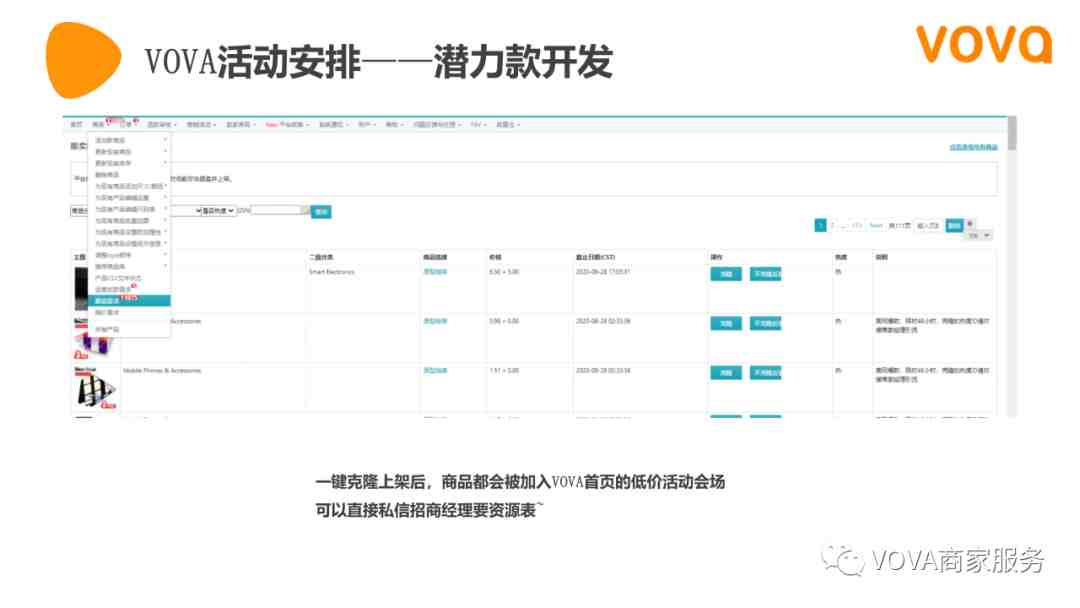Click the narrow teal button in the 7.51 + 3.00 row
This screenshot has width=1080, height=608.
pos(726,373)
